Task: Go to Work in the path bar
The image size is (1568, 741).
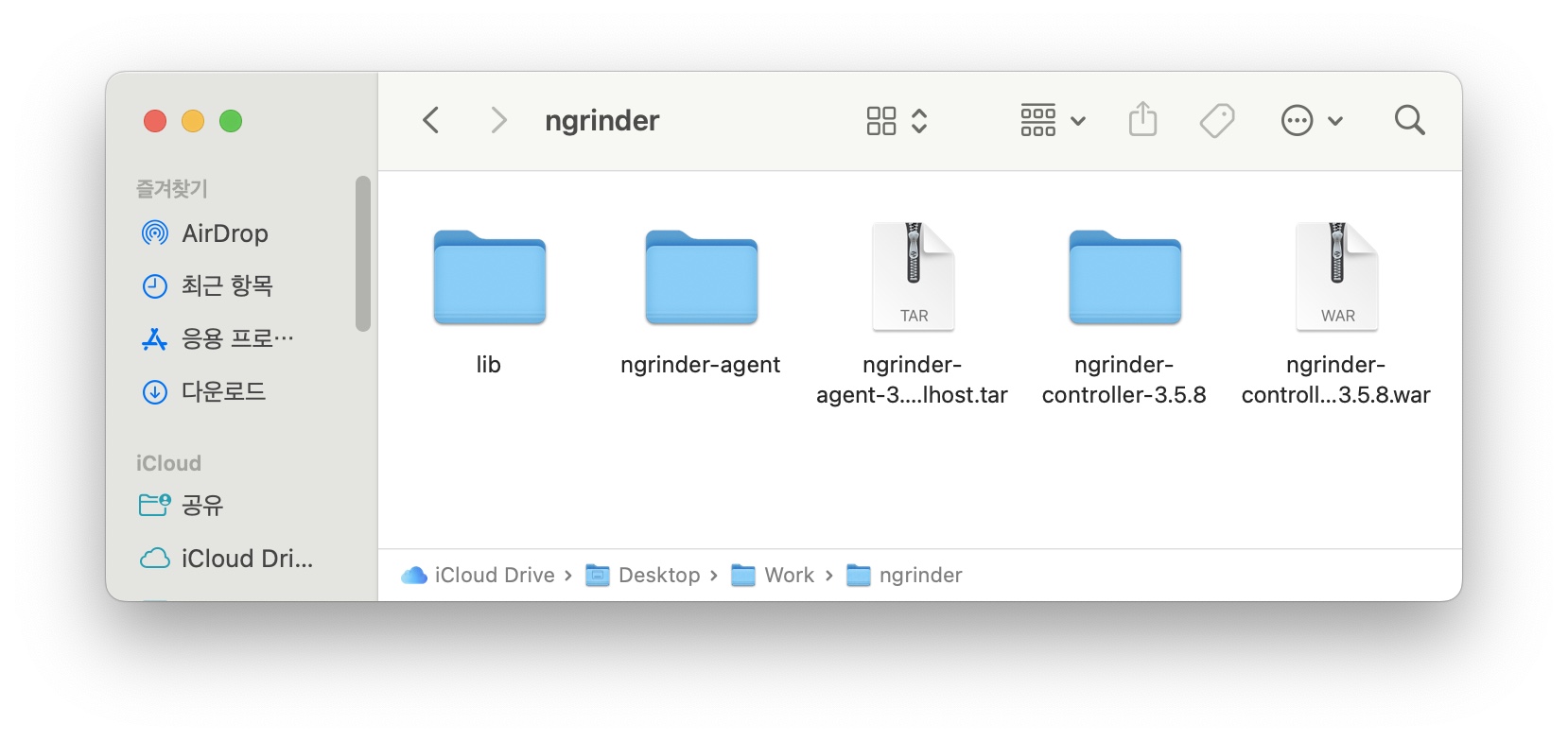Action: [773, 575]
